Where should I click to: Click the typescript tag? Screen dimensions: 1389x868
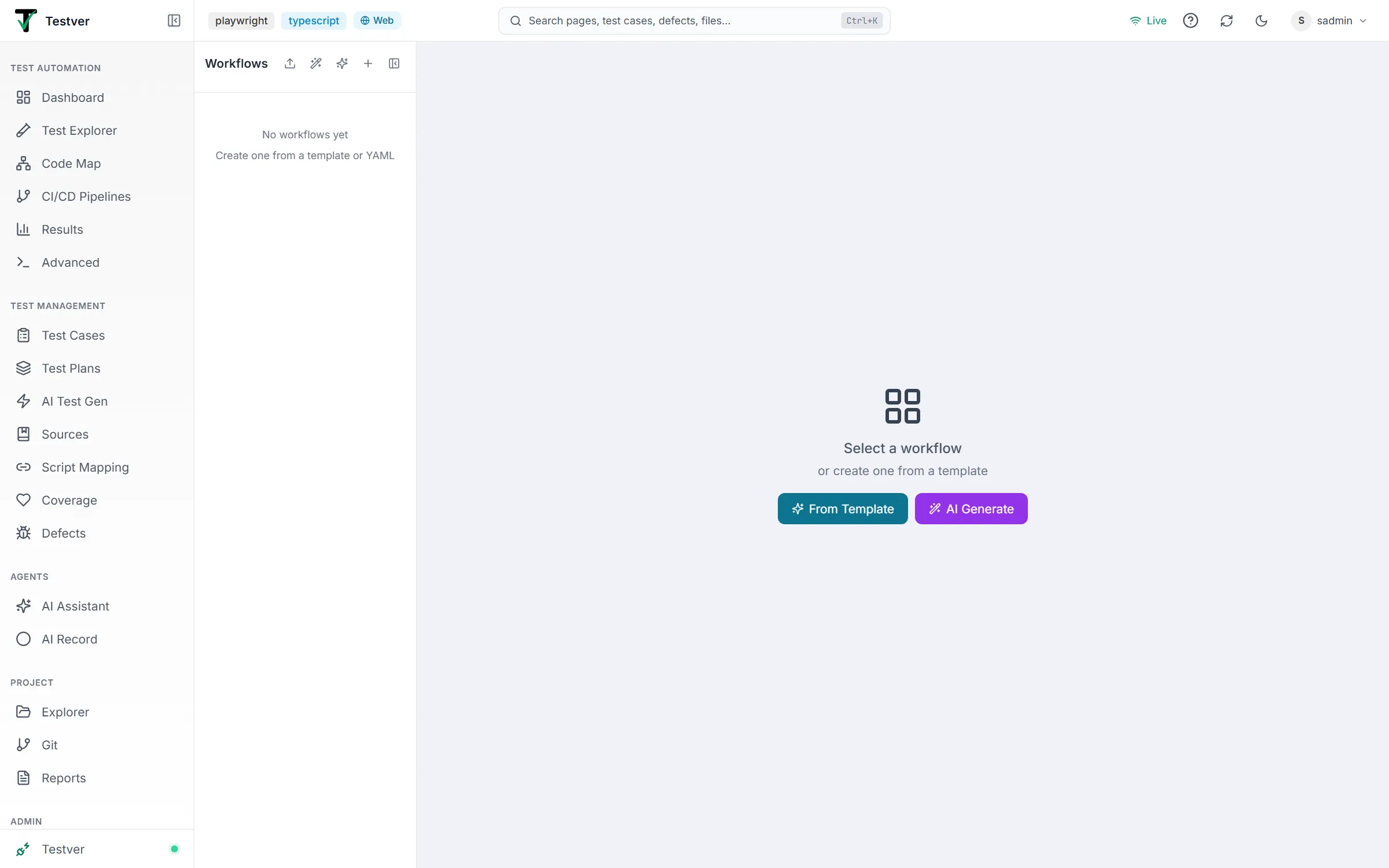tap(314, 21)
